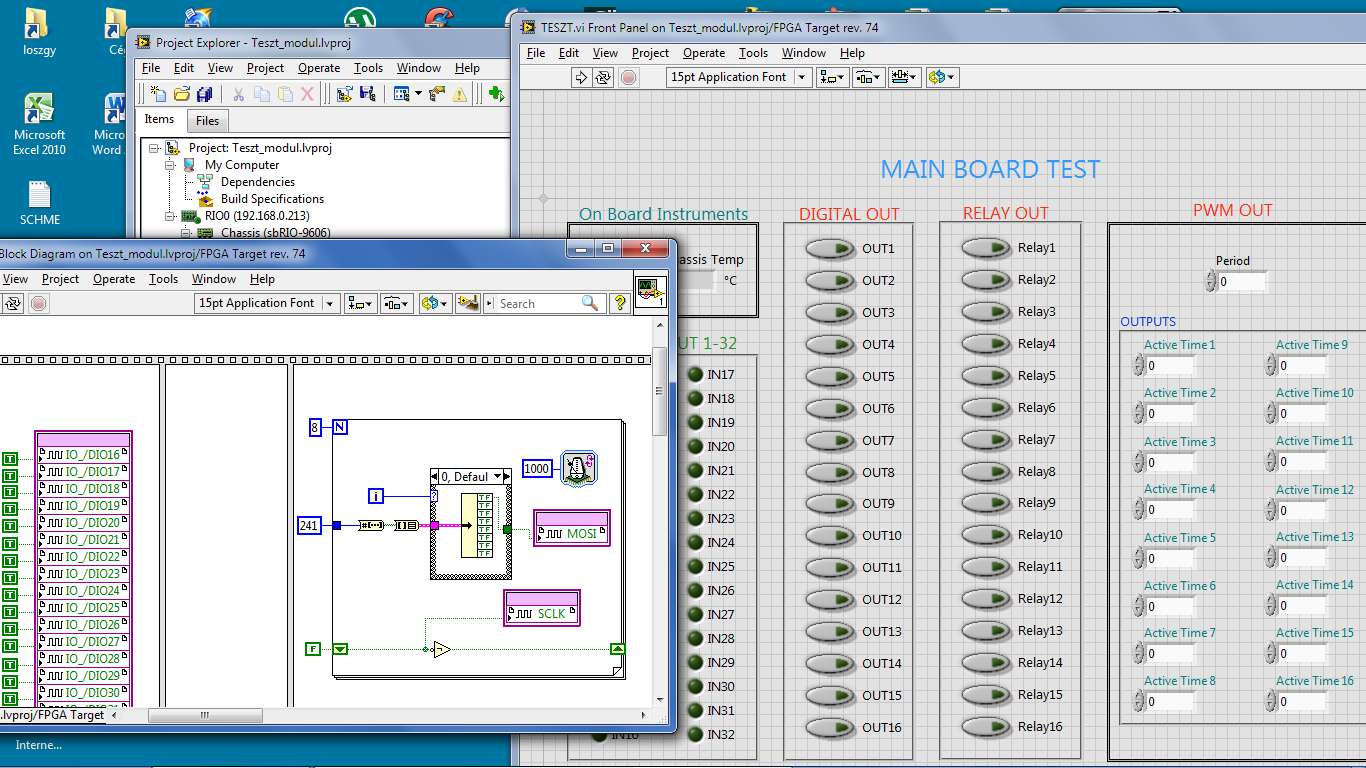Open Align Objects dropdown in Front Panel toolbar

pyautogui.click(x=831, y=77)
